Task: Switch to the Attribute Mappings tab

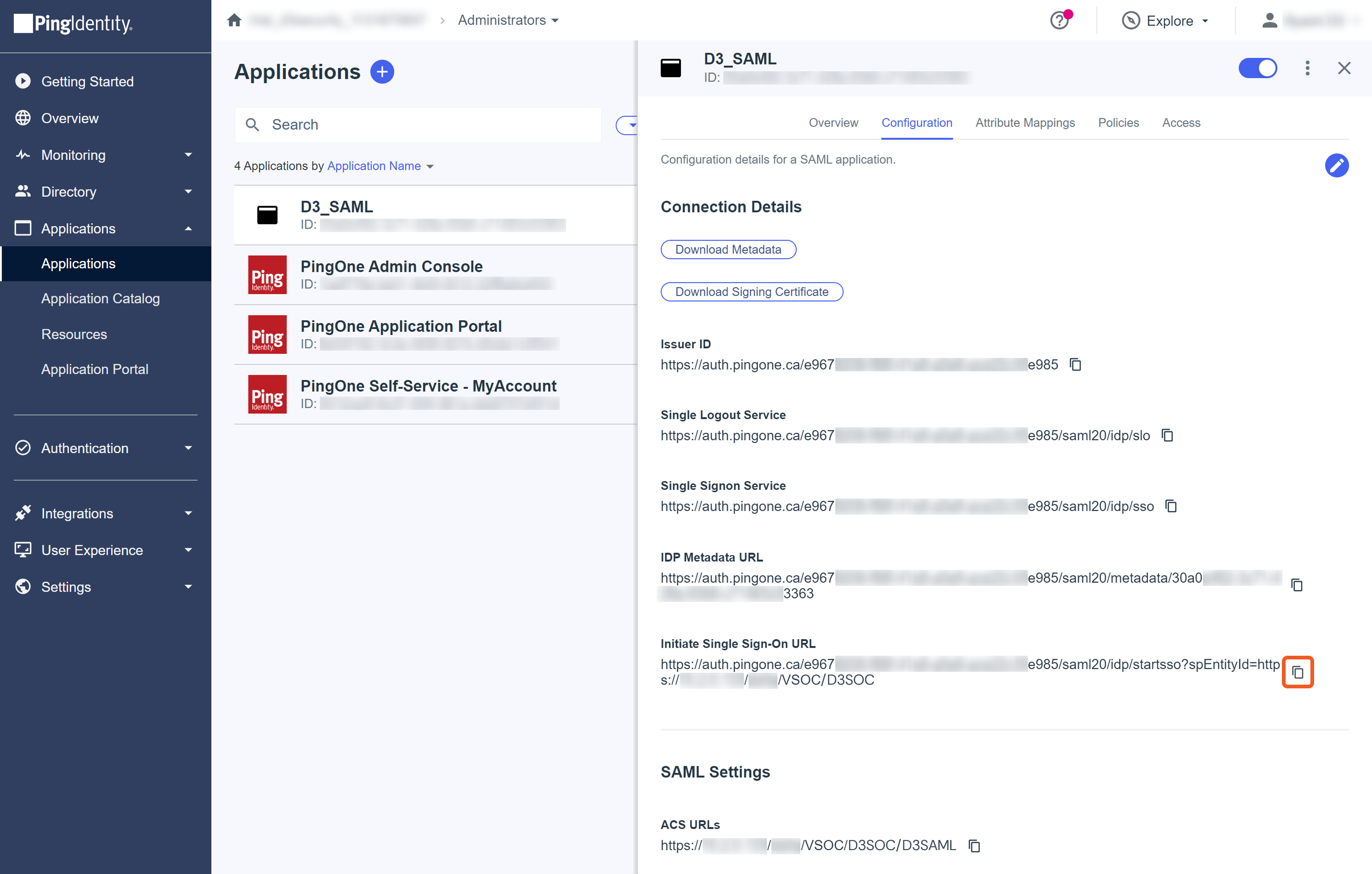Action: point(1025,123)
